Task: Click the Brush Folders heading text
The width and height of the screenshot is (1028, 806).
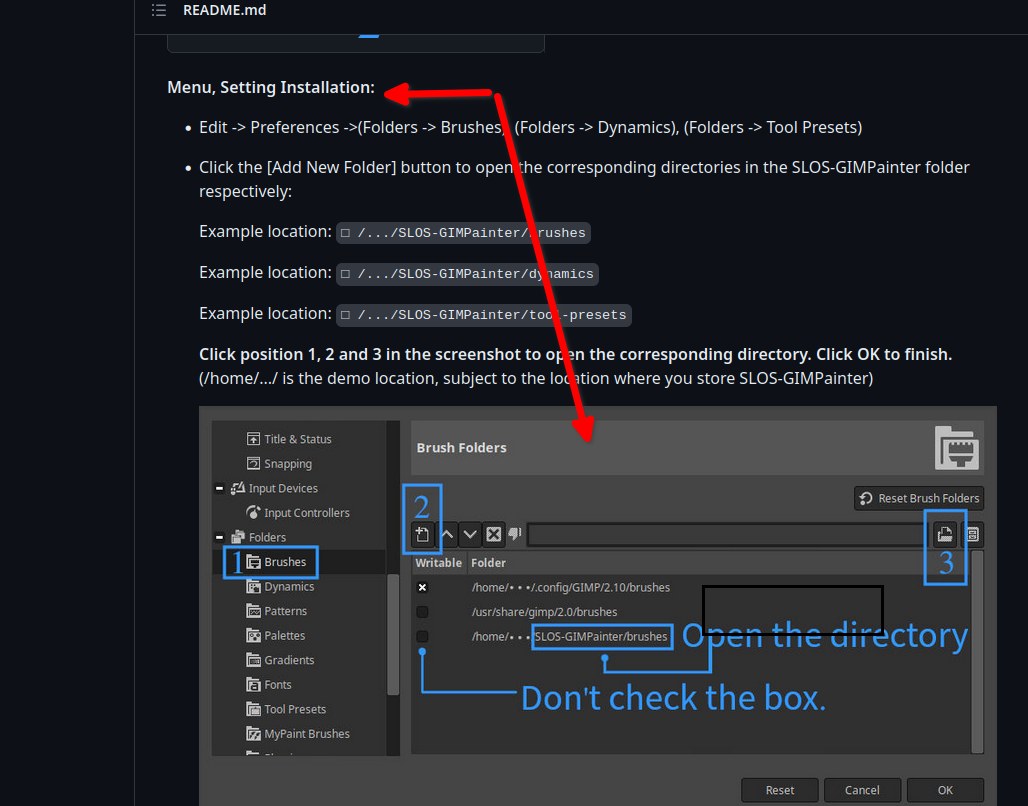Action: [462, 448]
